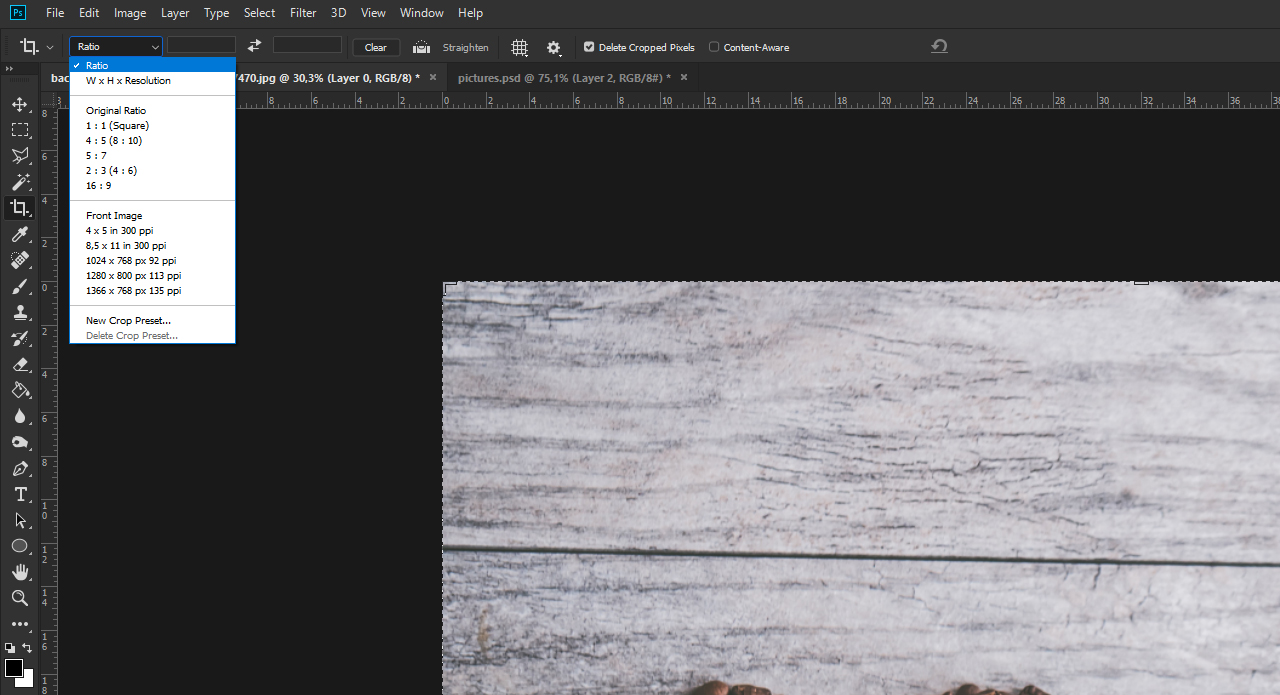This screenshot has height=695, width=1280.
Task: Select the Spot Healing Brush tool
Action: coord(20,260)
